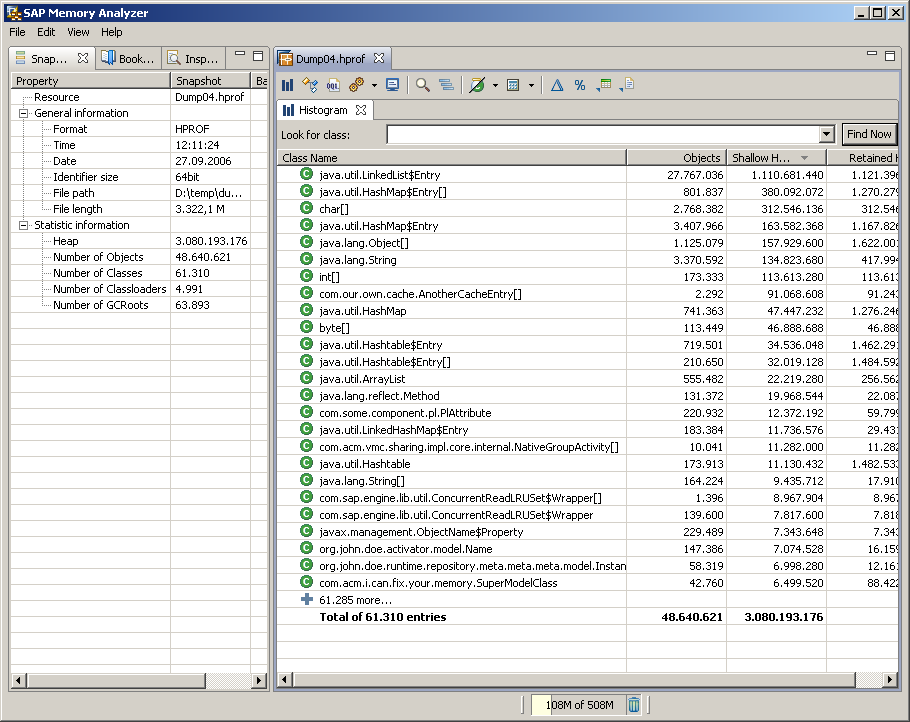Click the trash can garbage collector icon
Image resolution: width=910 pixels, height=722 pixels.
(634, 705)
